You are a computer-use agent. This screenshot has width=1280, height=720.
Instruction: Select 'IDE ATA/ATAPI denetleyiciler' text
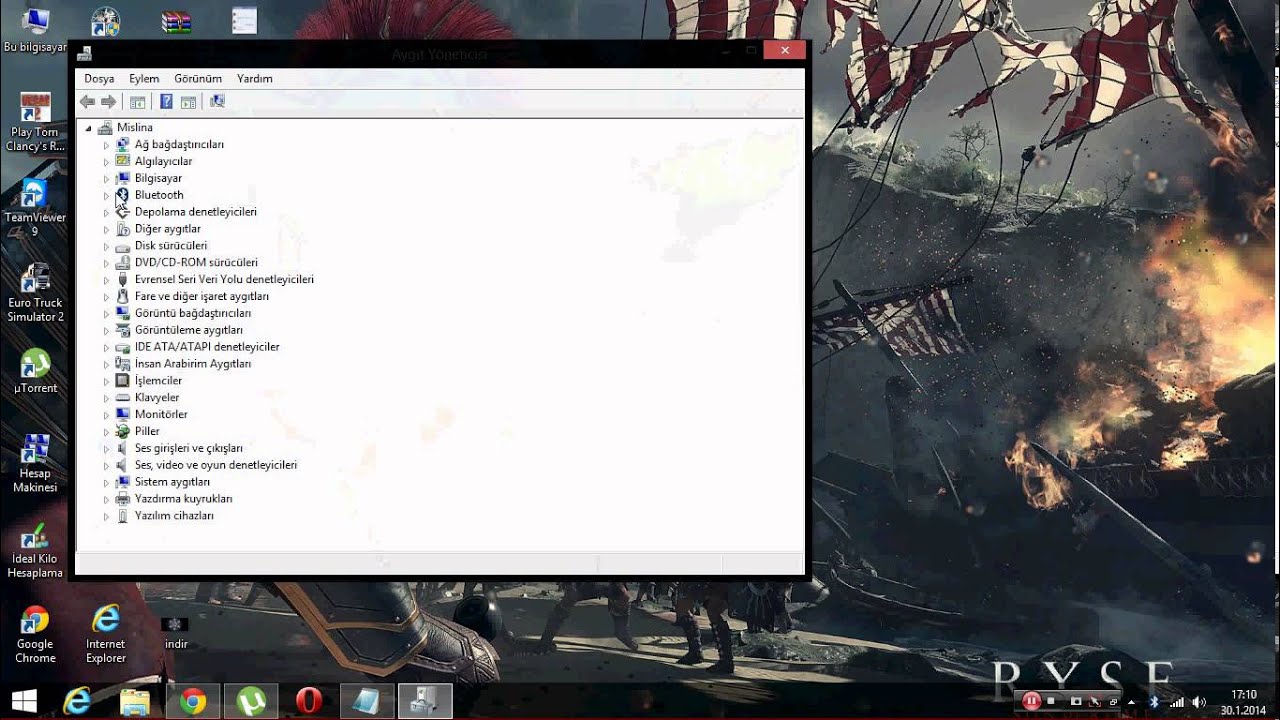(x=207, y=347)
